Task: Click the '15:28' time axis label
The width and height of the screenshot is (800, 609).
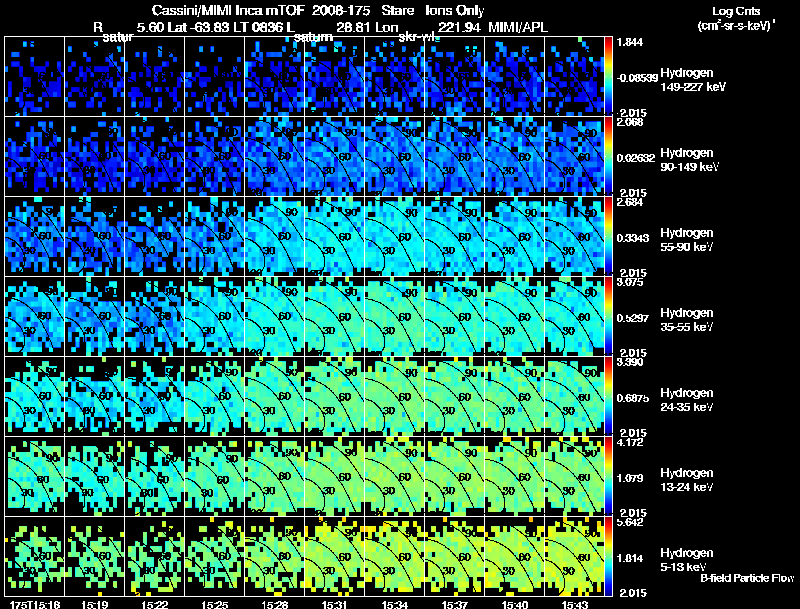Action: pyautogui.click(x=274, y=604)
